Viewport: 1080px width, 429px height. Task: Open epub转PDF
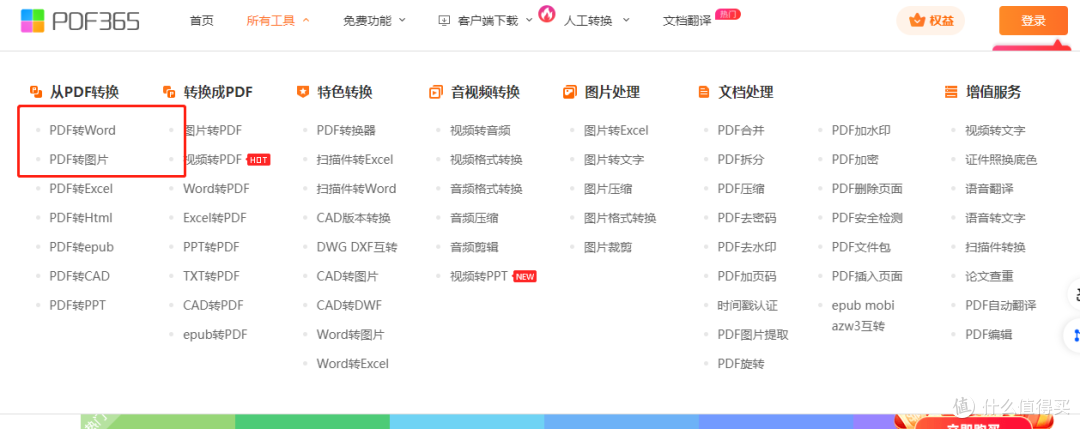(215, 335)
